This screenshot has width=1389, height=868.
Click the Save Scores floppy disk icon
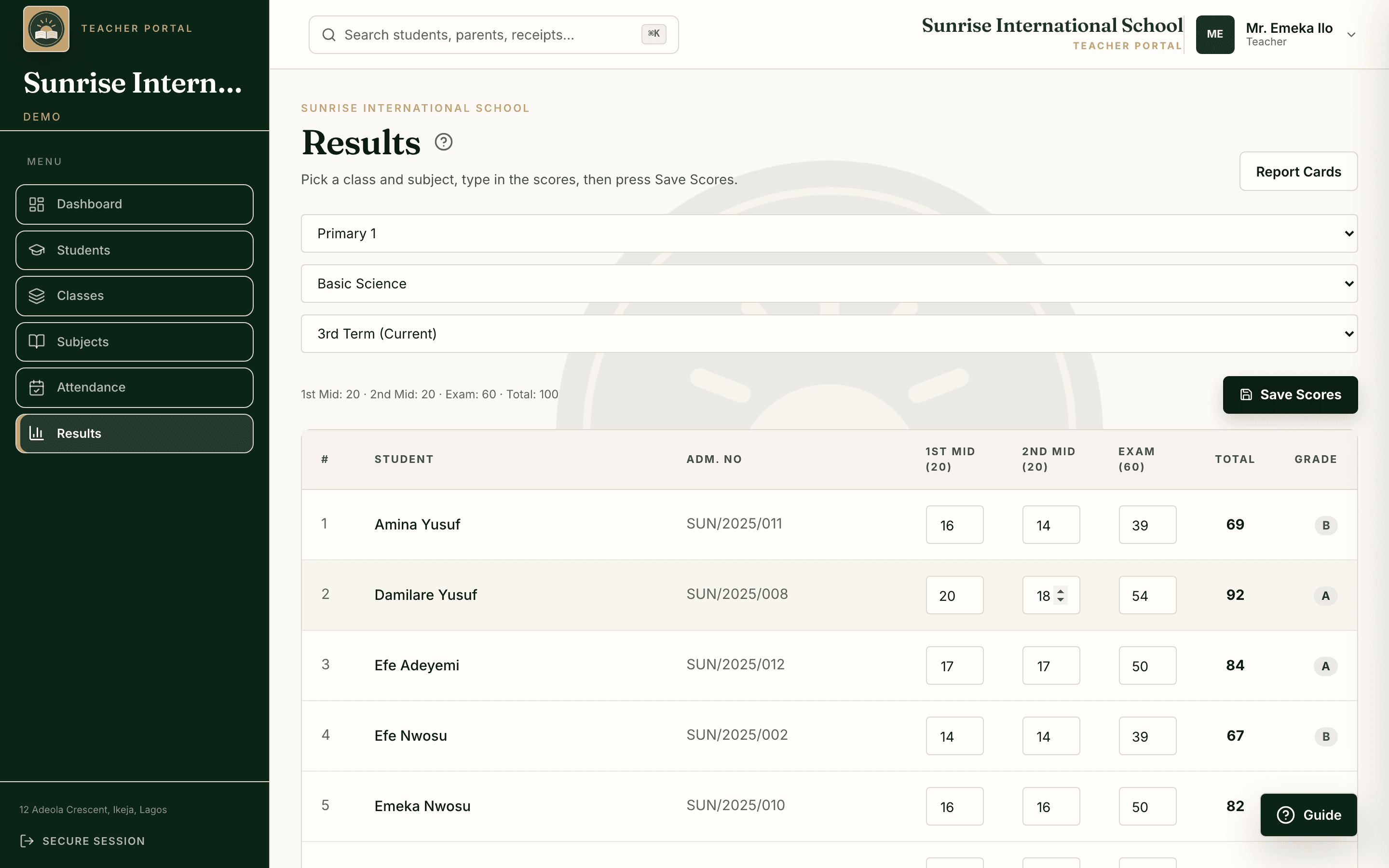click(x=1246, y=395)
